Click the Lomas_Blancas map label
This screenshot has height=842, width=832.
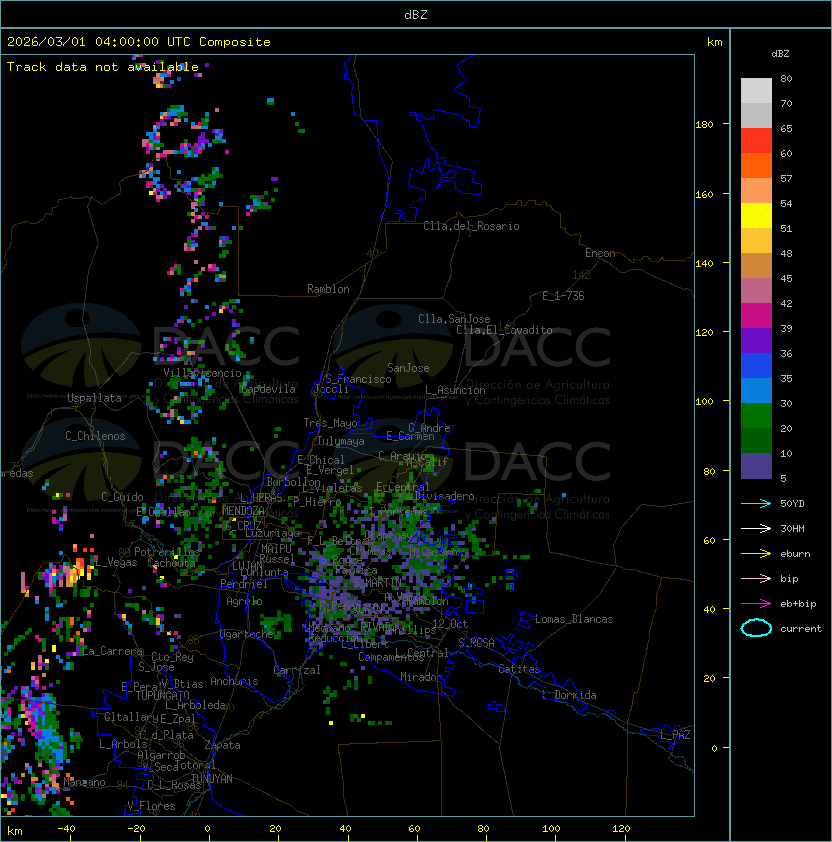pyautogui.click(x=574, y=619)
